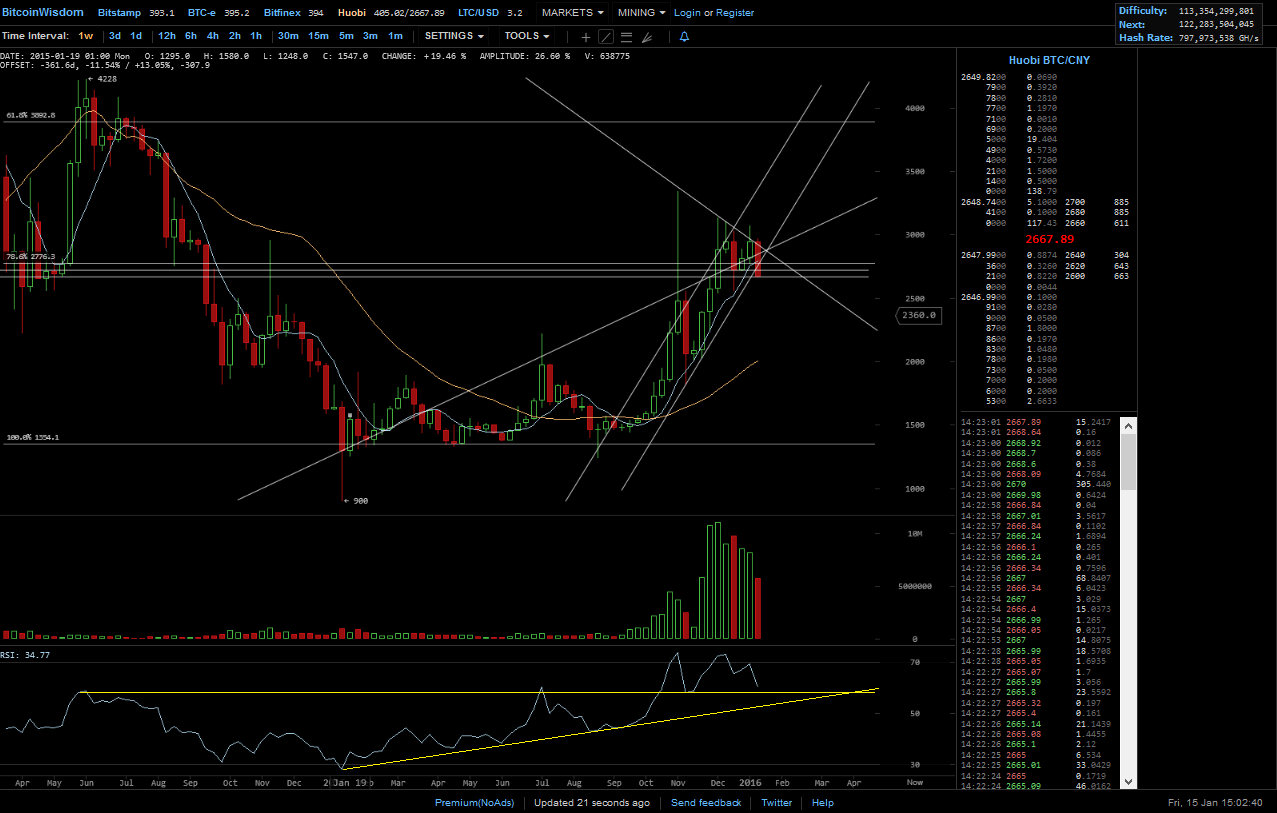Click the 2647.99 bid price row
The width and height of the screenshot is (1277, 813).
coord(1047,254)
